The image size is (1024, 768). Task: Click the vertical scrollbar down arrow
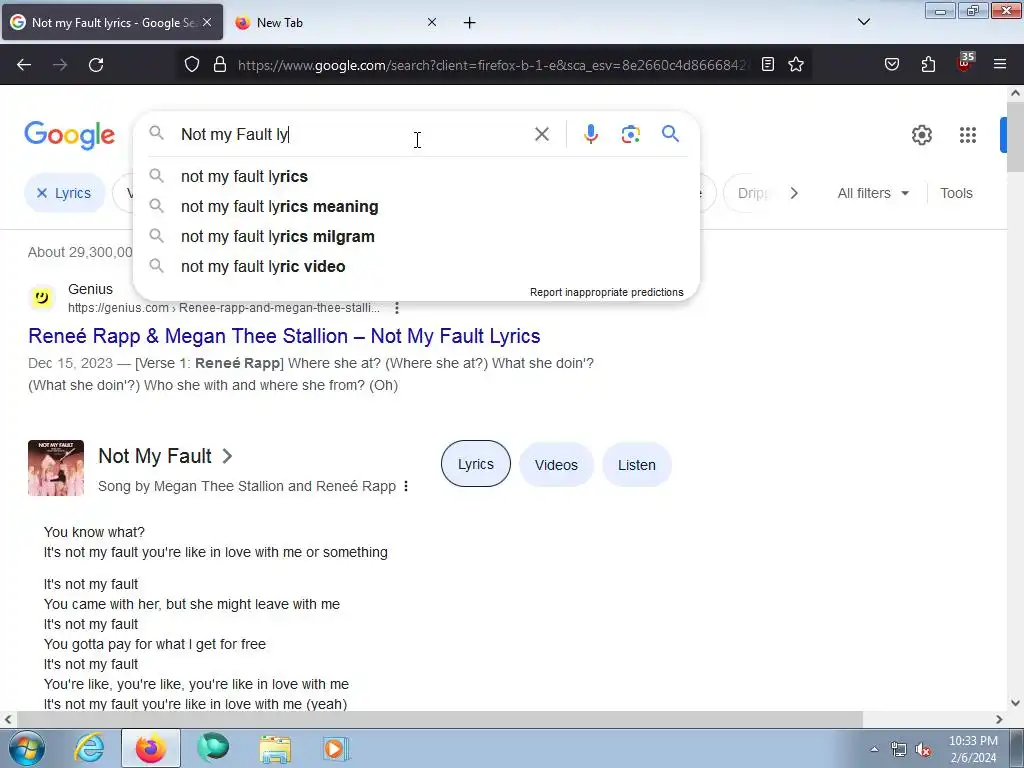point(1016,703)
